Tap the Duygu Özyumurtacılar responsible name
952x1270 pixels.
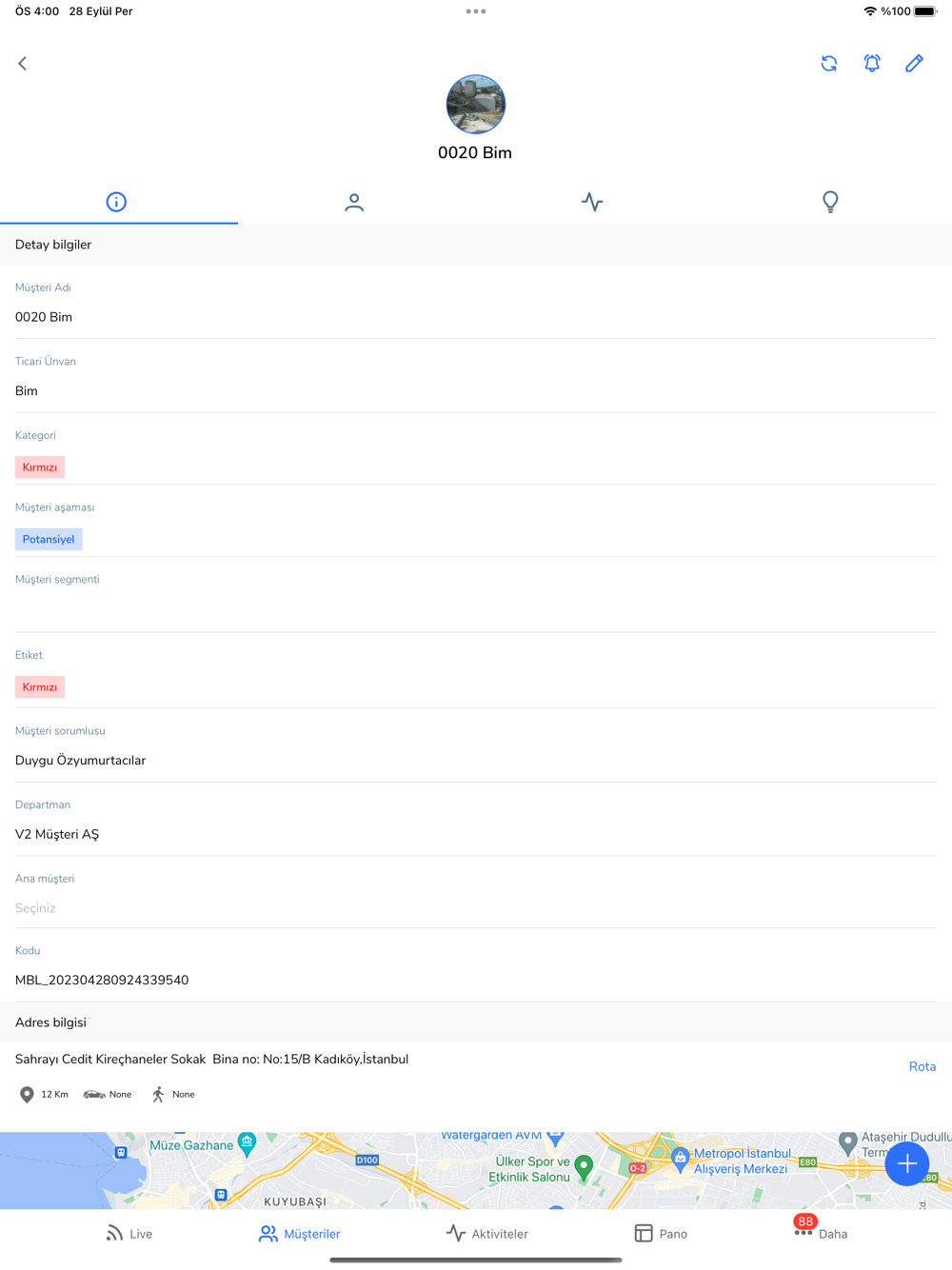click(x=81, y=761)
